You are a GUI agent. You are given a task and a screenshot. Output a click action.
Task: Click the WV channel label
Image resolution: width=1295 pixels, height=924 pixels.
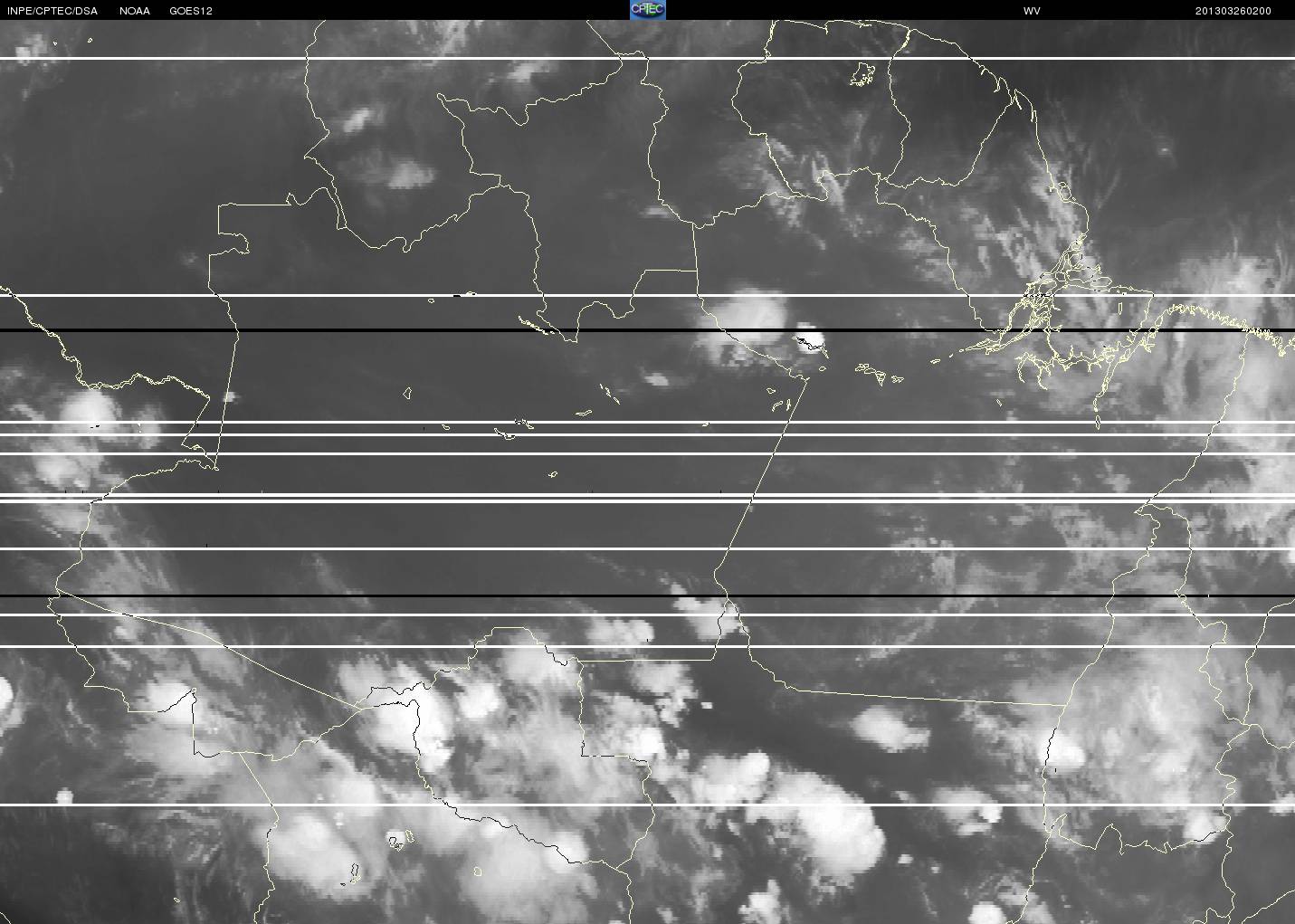[x=1032, y=11]
